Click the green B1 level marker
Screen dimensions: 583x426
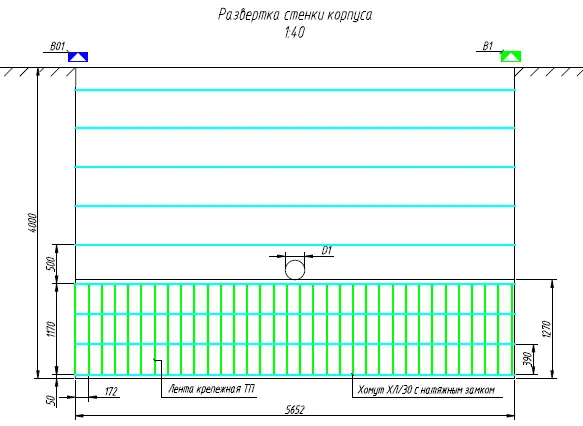[x=511, y=57]
